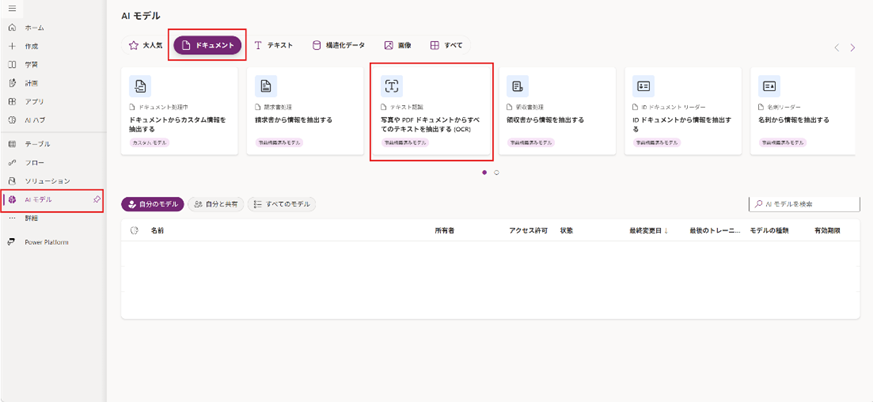Select the first carousel page dot

[x=484, y=173]
